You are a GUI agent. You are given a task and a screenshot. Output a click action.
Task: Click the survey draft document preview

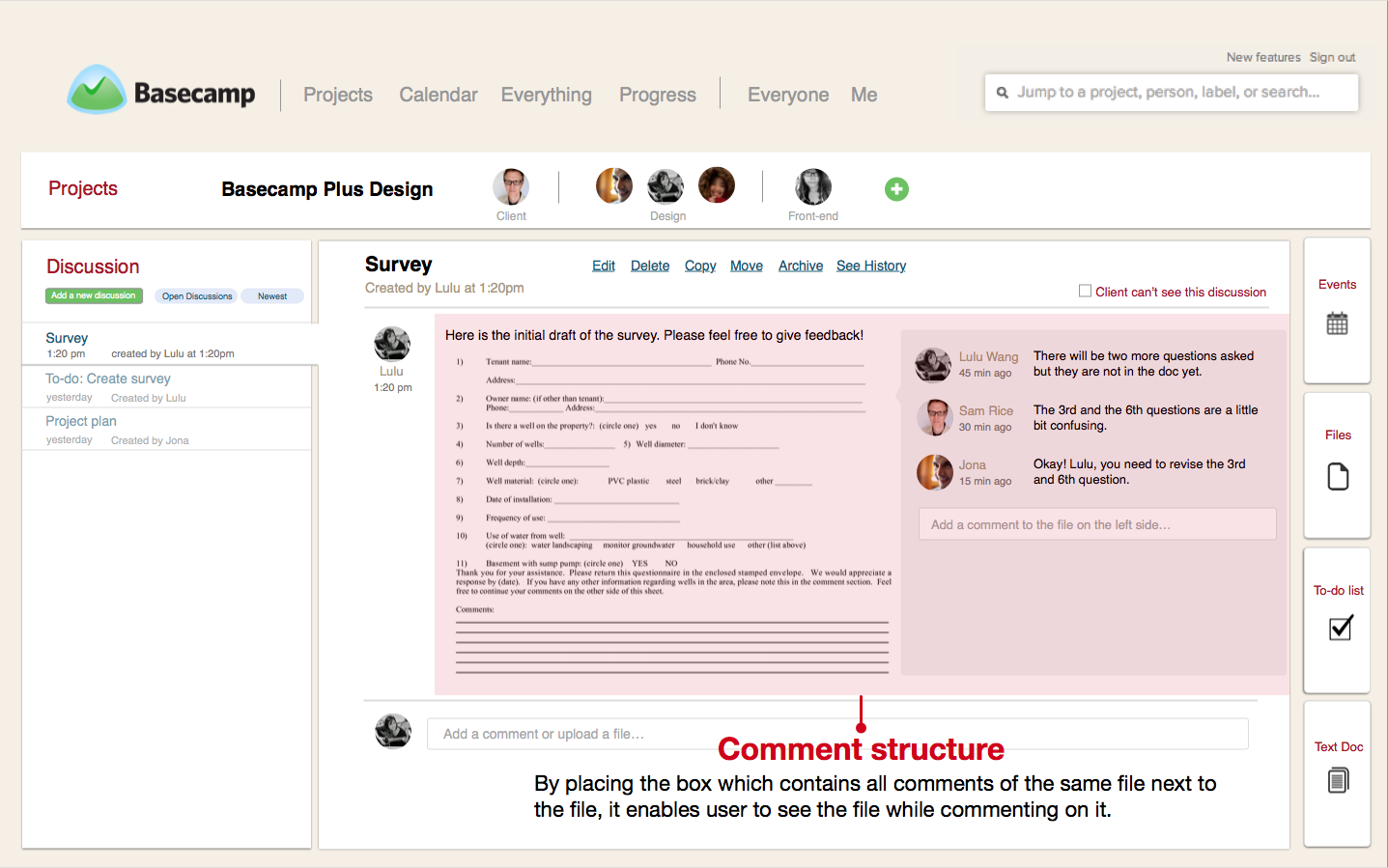tap(672, 517)
